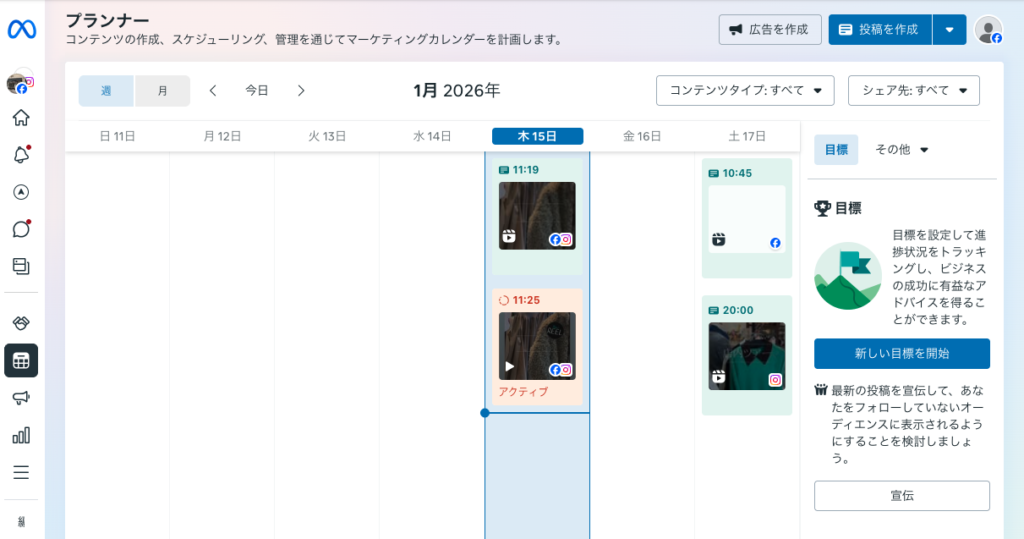Viewport: 1024px width, 539px height.
Task: Click the Meta logo icon
Action: [22, 30]
